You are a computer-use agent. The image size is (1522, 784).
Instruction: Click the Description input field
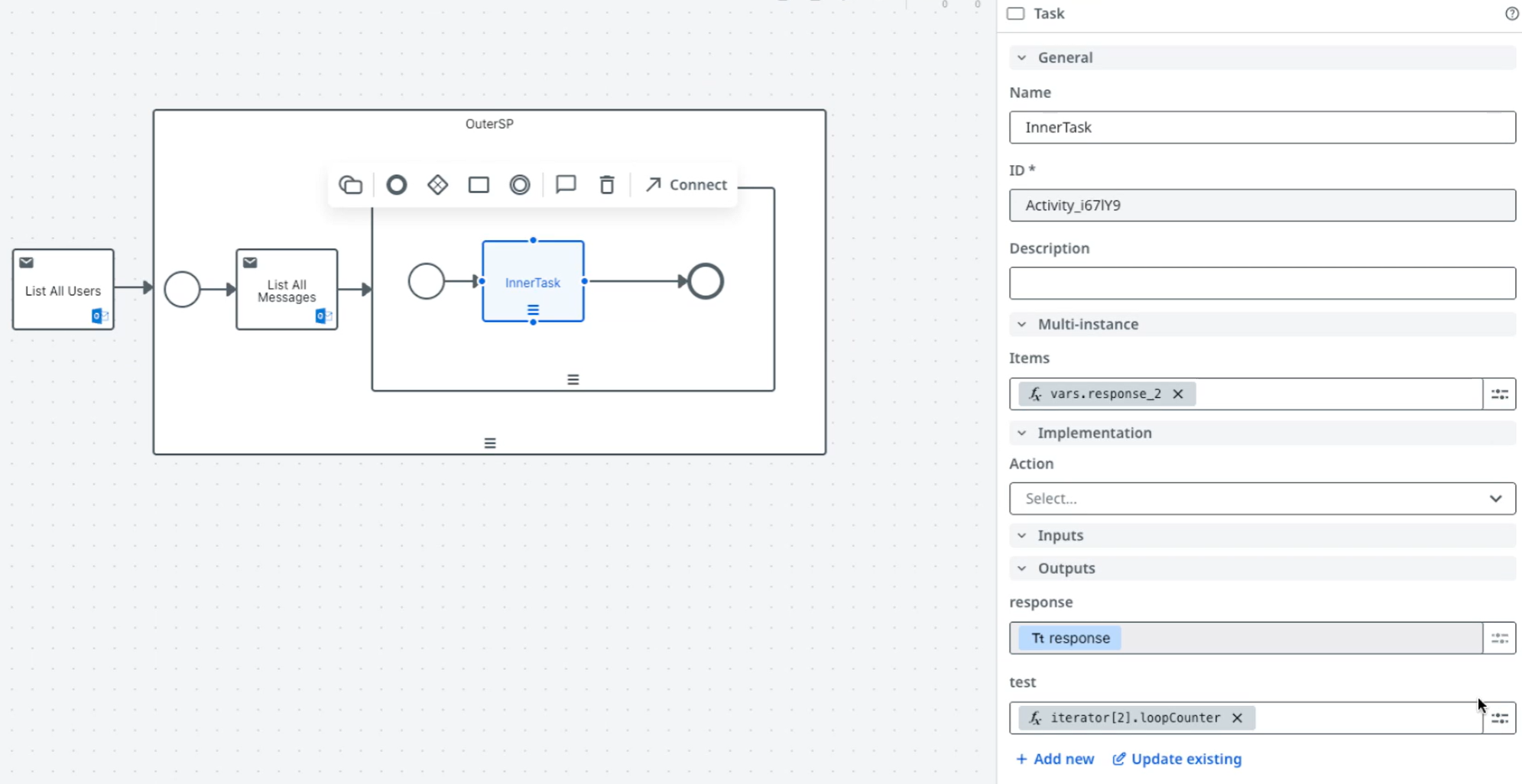tap(1261, 283)
